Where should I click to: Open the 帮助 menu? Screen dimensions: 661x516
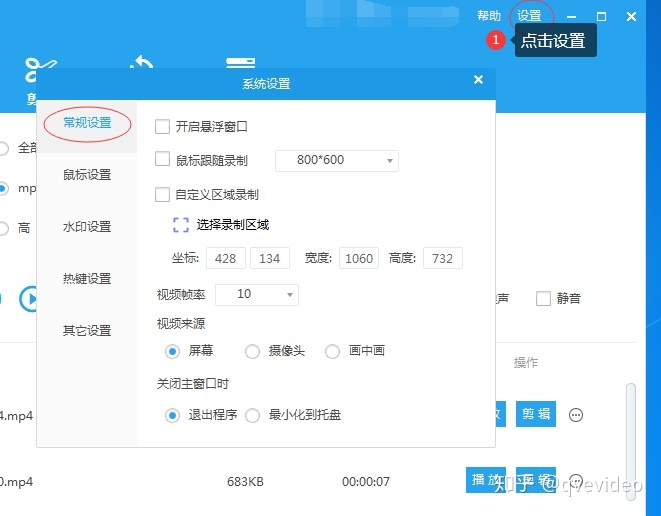click(489, 16)
